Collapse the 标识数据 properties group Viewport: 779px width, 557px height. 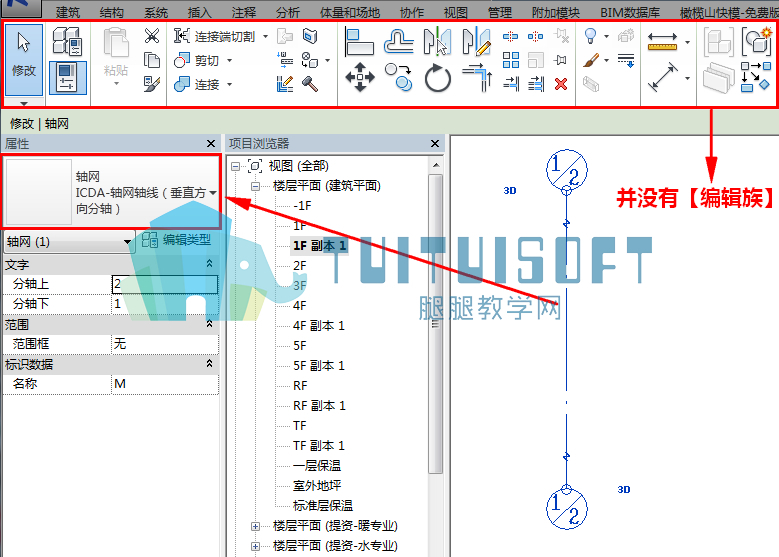(209, 364)
